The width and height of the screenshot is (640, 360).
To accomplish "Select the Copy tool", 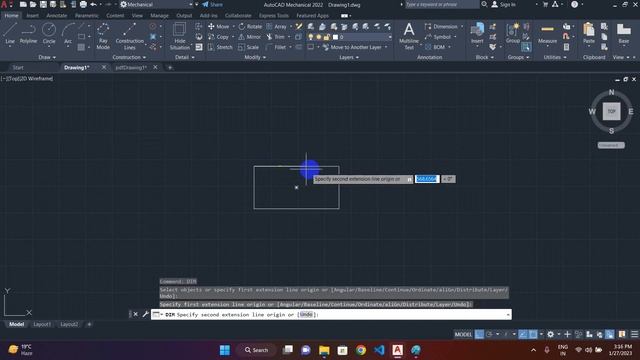I will [218, 37].
